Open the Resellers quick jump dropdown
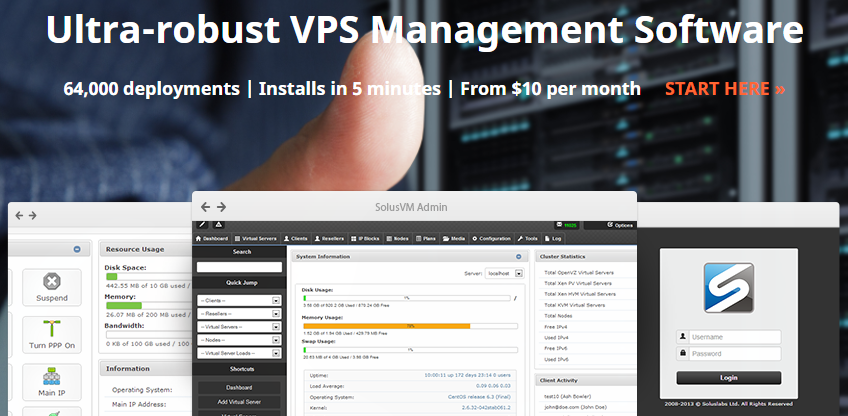 point(239,313)
